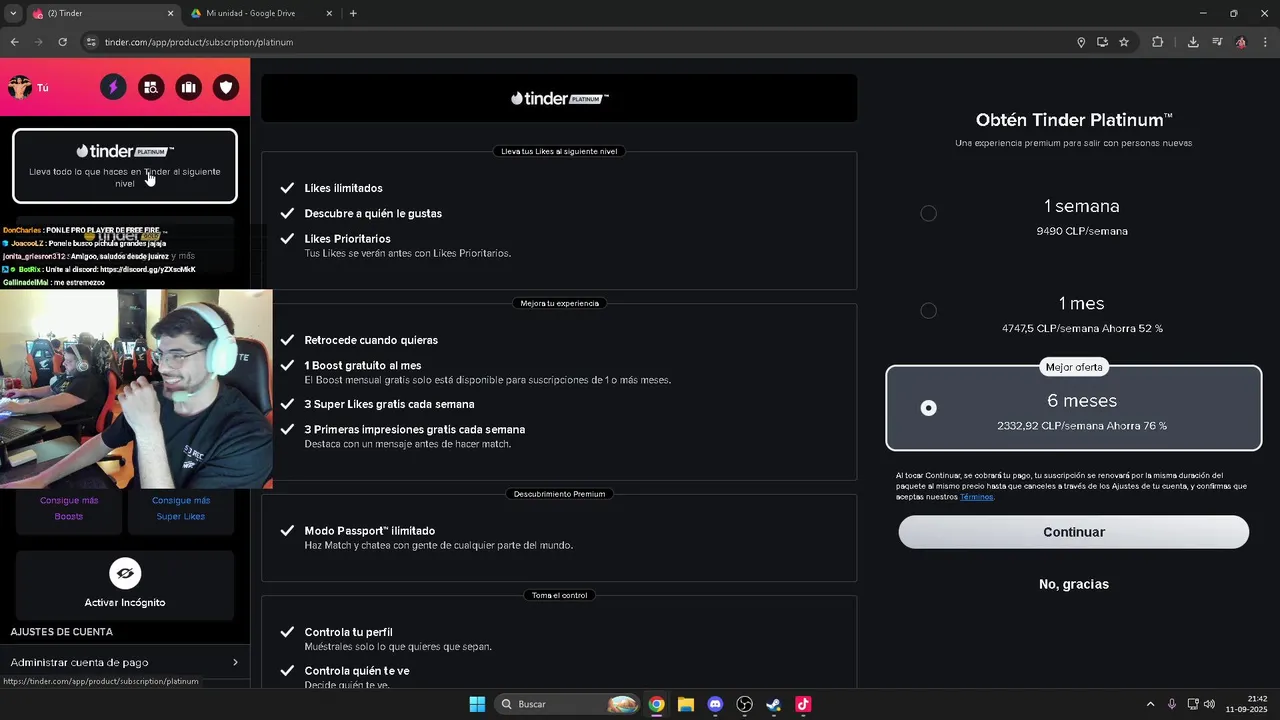Image resolution: width=1280 pixels, height=720 pixels.
Task: Click the purple Boost lightning icon
Action: point(113,88)
